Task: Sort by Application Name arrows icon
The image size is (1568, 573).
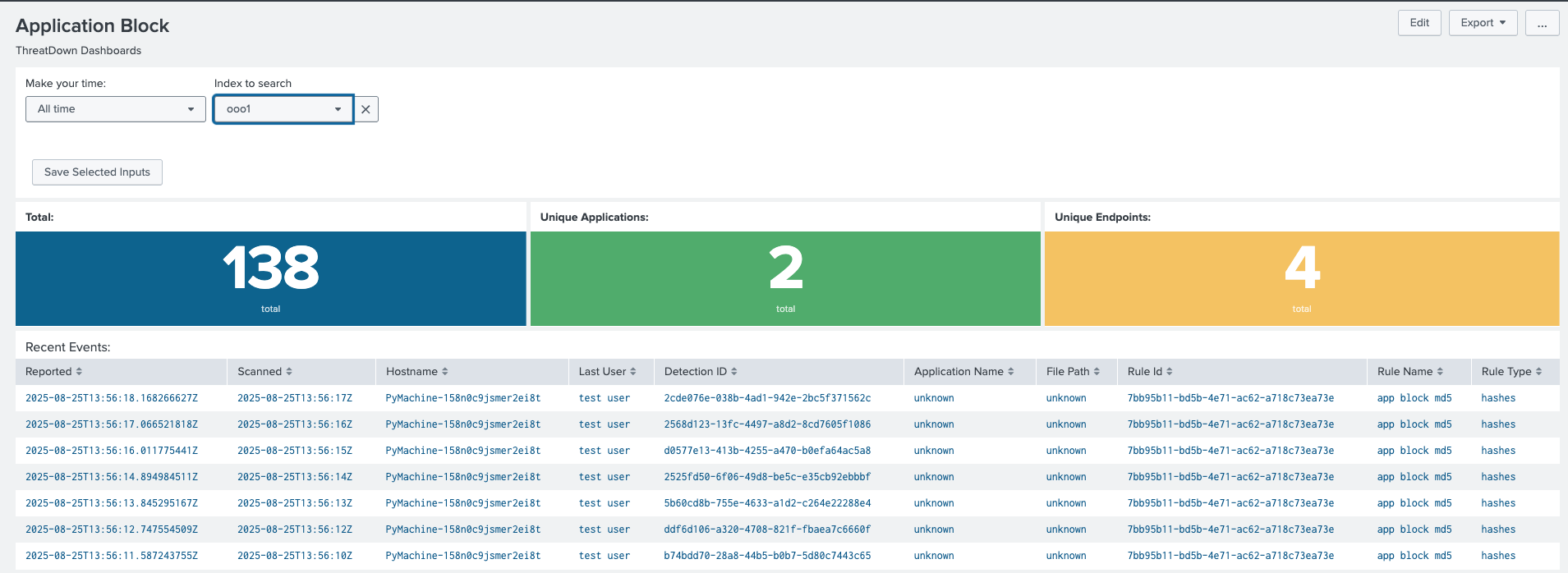Action: tap(1011, 372)
